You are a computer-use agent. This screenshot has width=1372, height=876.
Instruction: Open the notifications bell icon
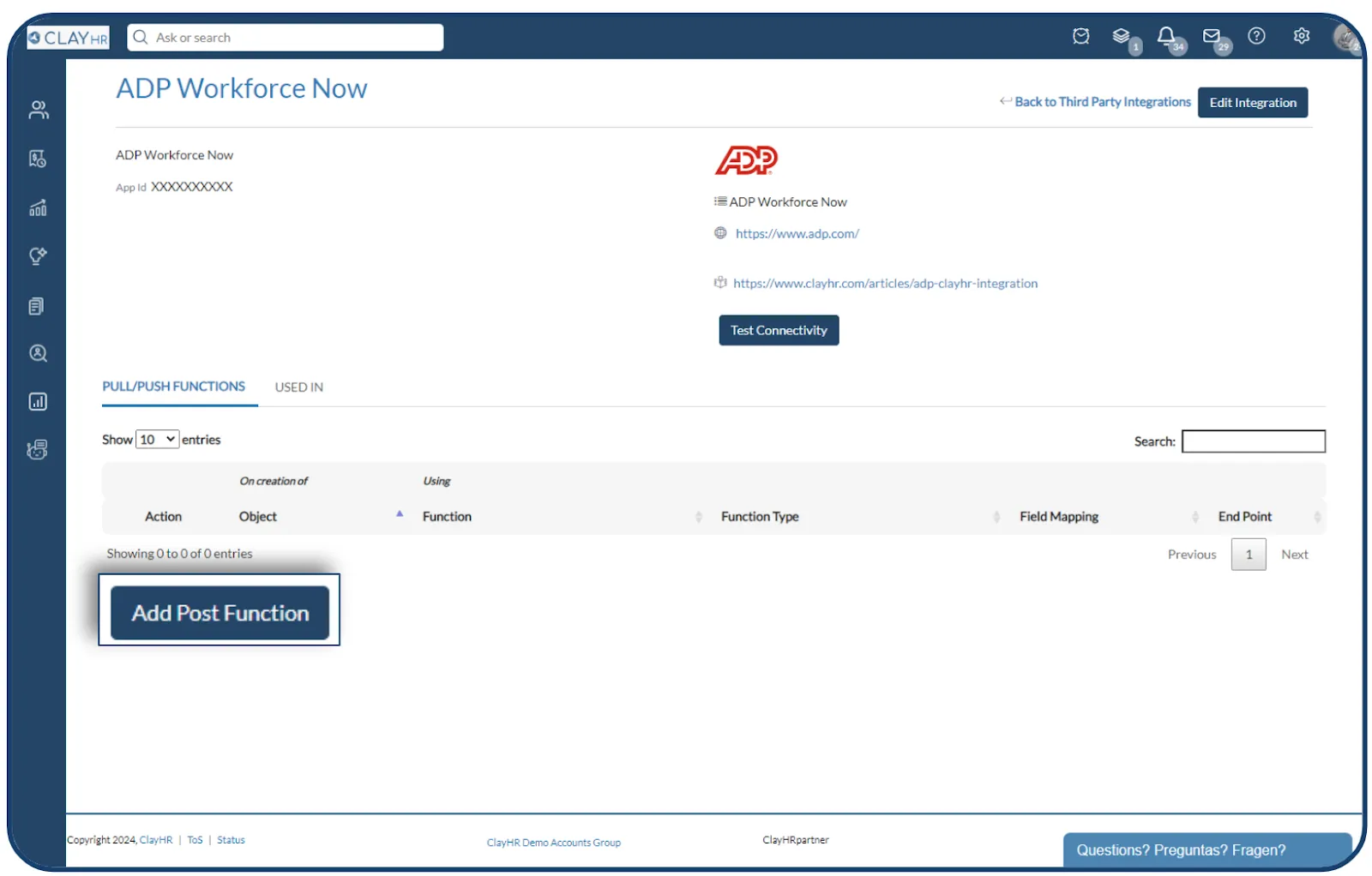[1166, 36]
